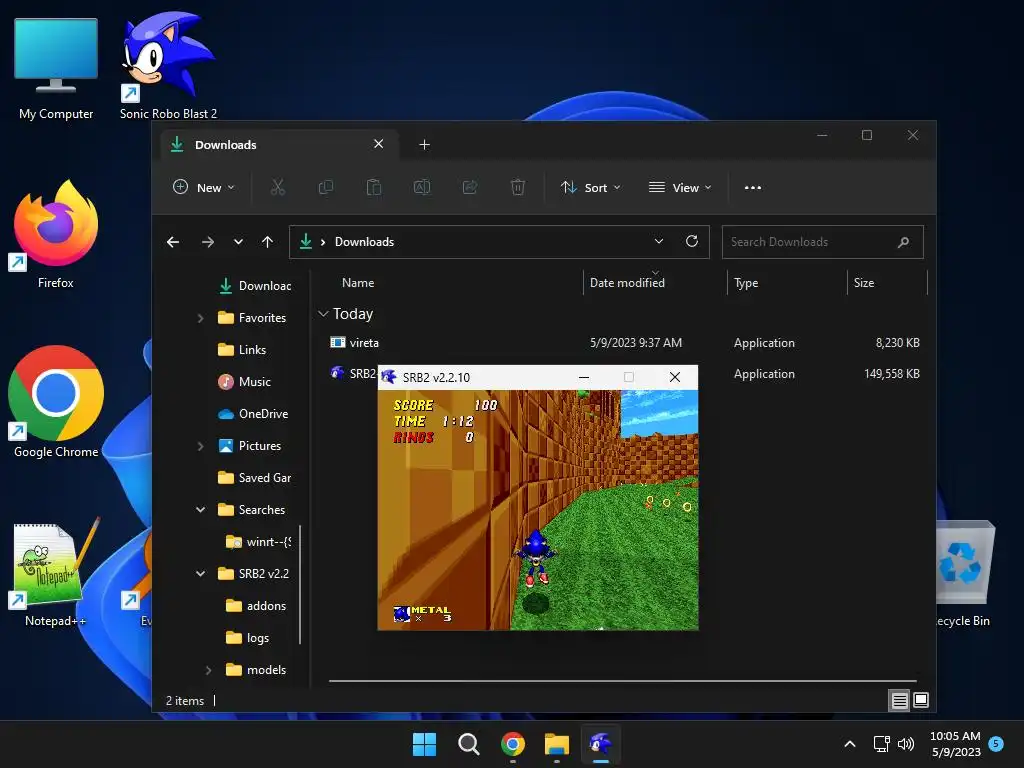Sort by the Date modified column header

pyautogui.click(x=628, y=283)
